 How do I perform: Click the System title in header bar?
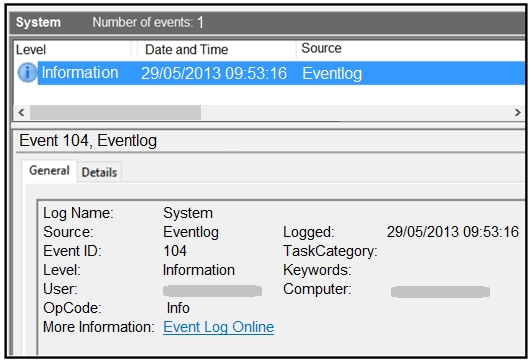point(38,22)
